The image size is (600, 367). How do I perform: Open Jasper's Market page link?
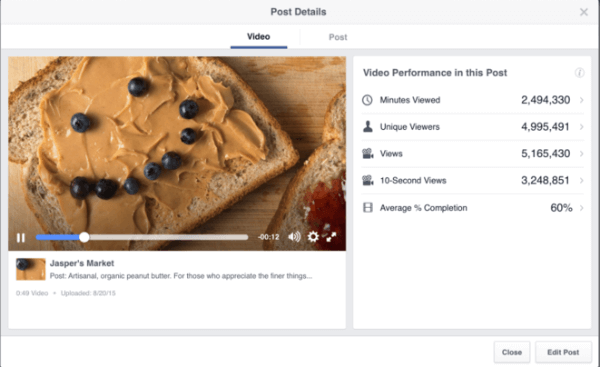point(82,263)
